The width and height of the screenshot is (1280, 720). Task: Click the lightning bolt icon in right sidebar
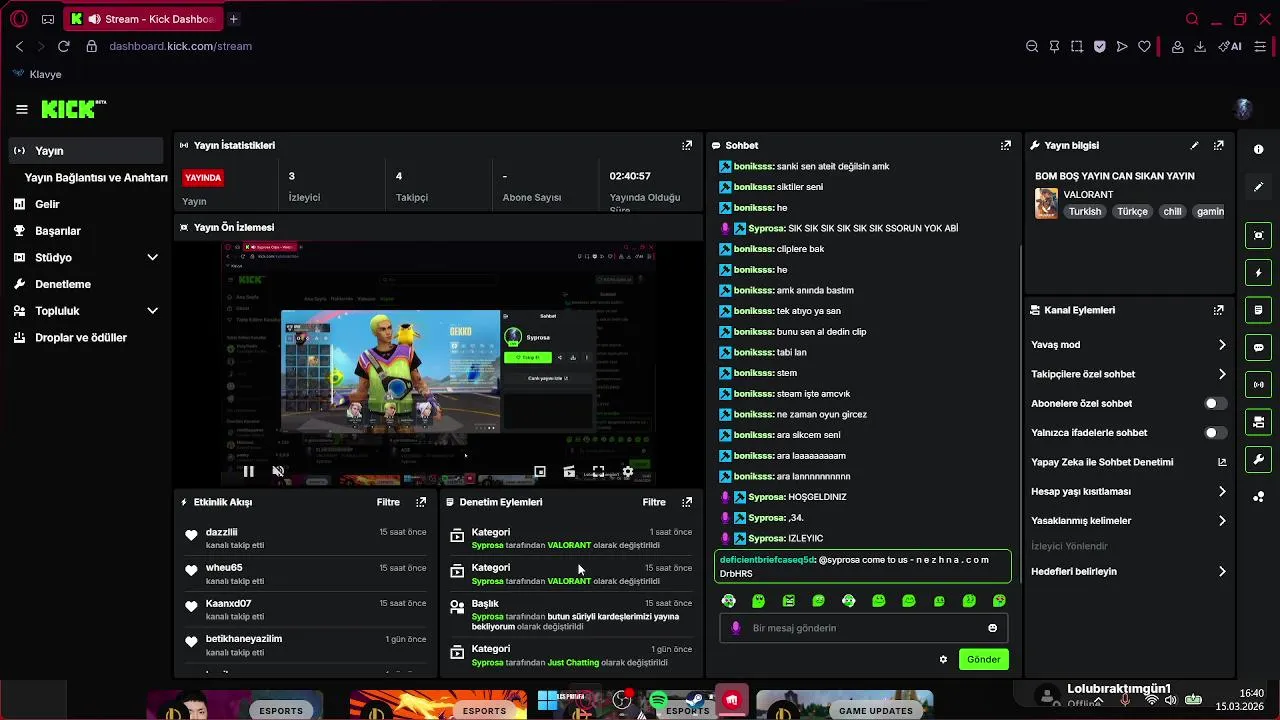[1258, 273]
